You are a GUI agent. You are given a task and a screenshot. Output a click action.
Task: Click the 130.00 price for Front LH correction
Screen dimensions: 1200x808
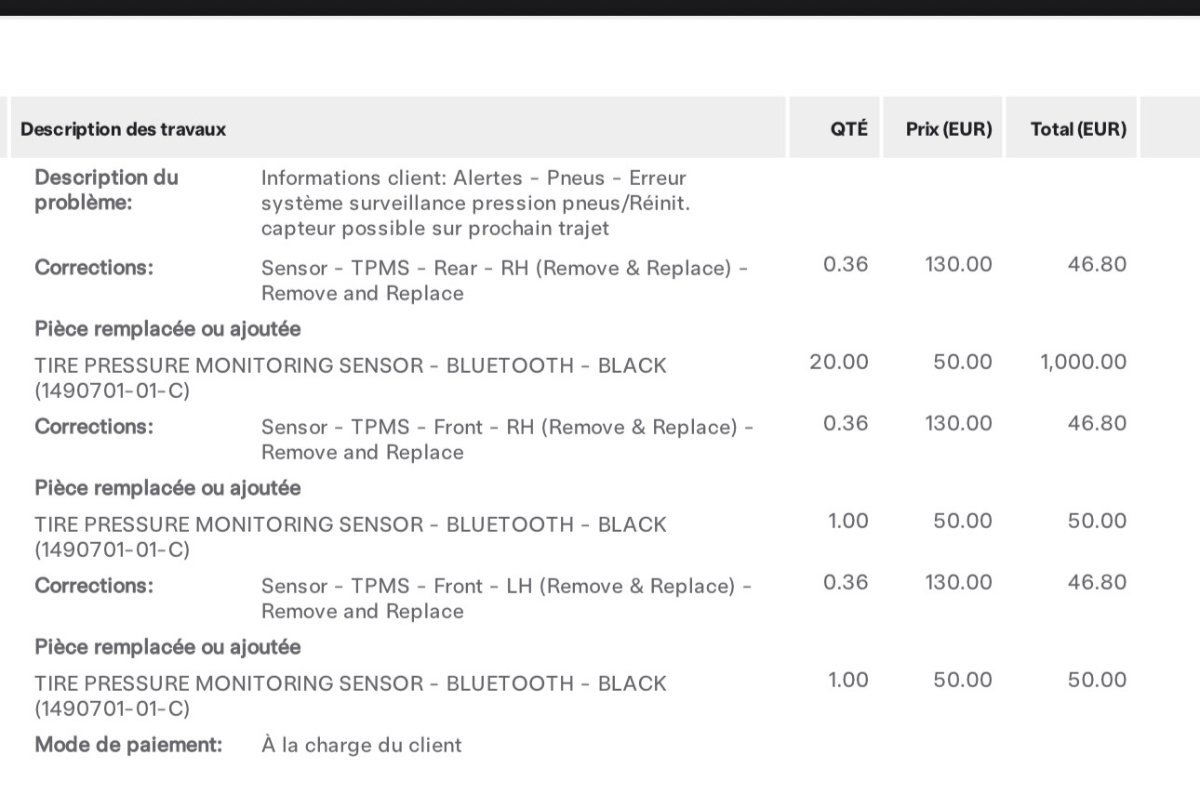[958, 582]
